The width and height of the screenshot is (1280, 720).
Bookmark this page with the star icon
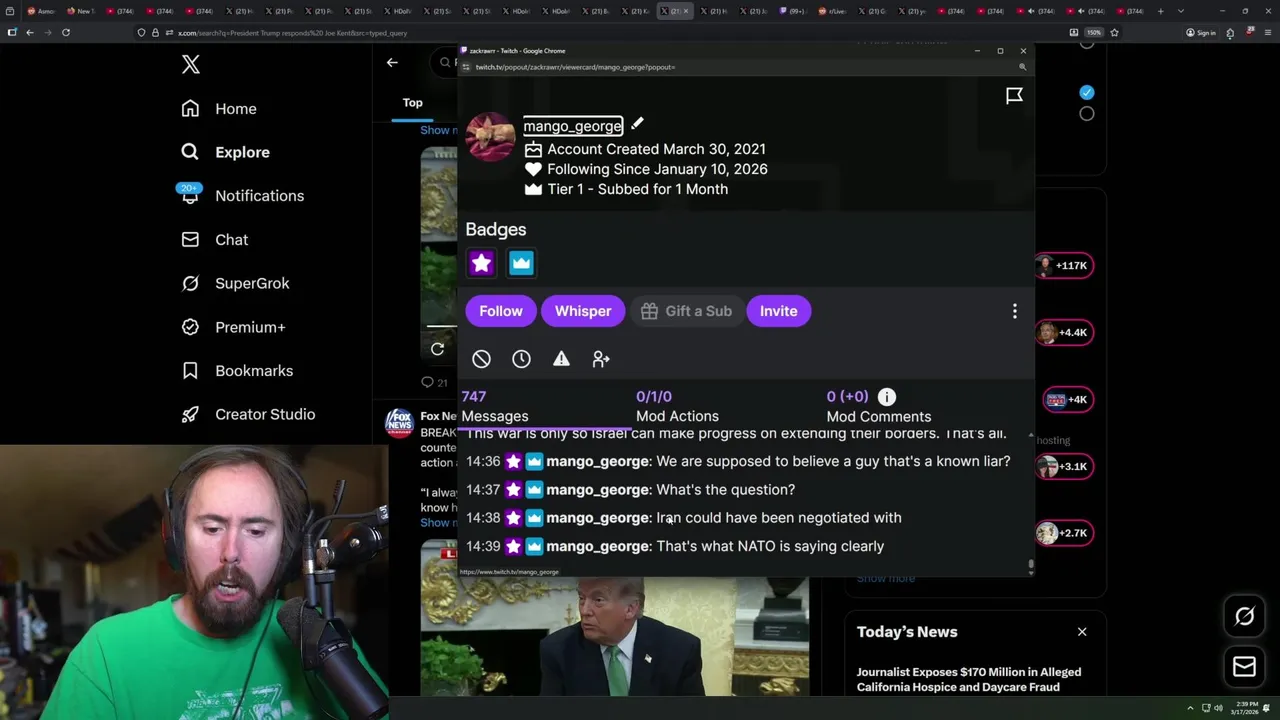click(1114, 32)
